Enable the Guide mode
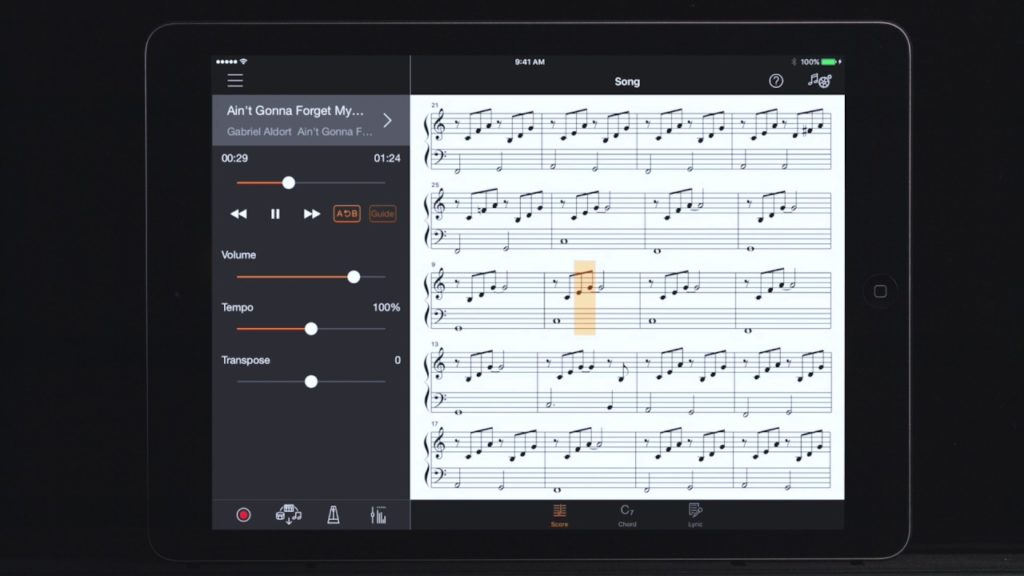 pyautogui.click(x=382, y=213)
